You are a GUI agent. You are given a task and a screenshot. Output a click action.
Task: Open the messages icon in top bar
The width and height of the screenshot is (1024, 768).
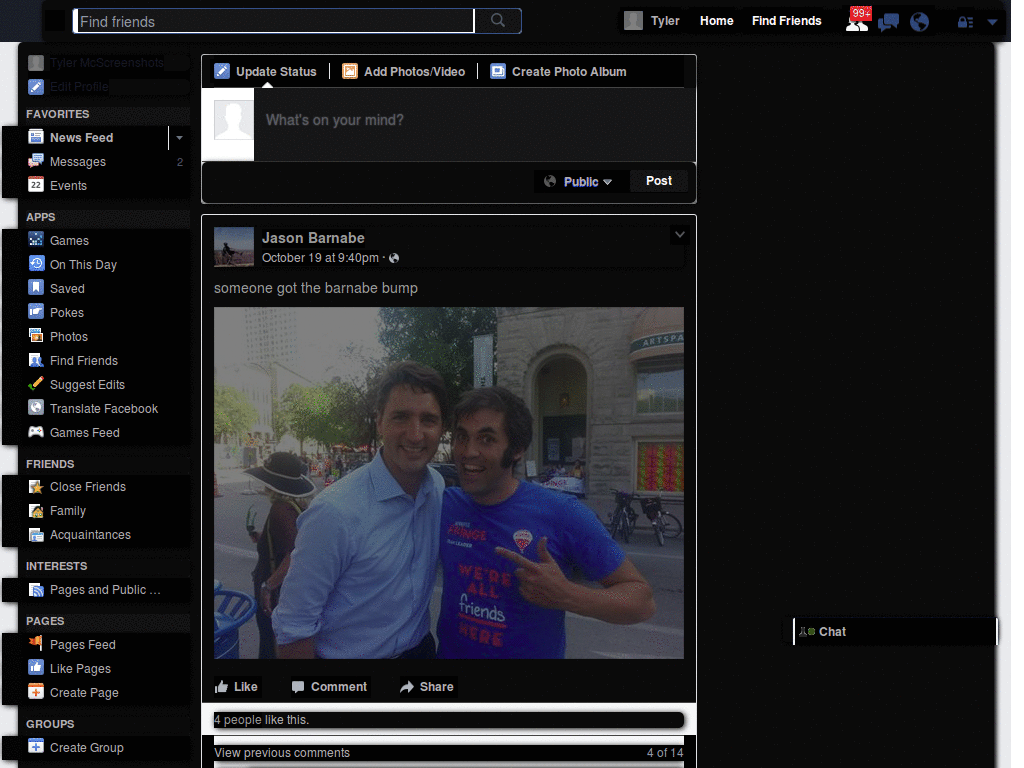pos(888,22)
